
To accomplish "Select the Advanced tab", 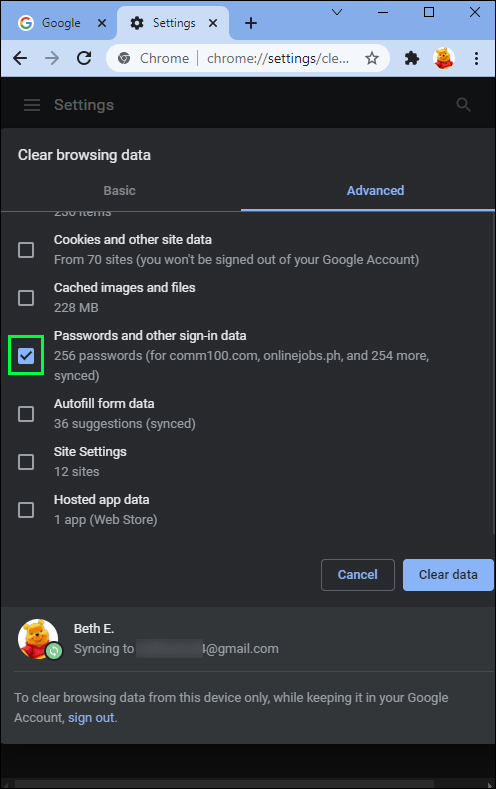I will click(x=375, y=191).
